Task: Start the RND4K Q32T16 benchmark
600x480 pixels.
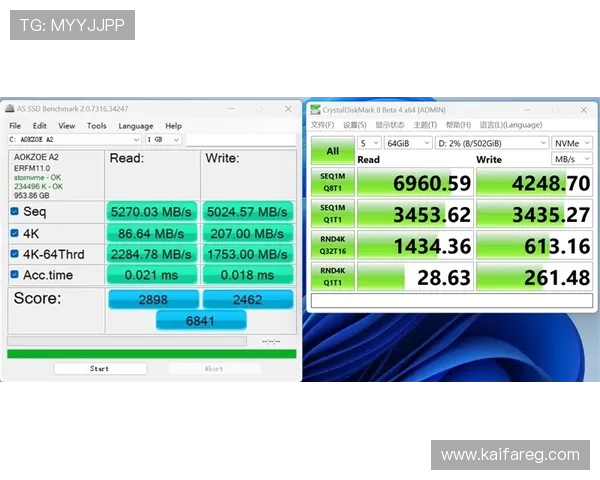Action: [332, 246]
